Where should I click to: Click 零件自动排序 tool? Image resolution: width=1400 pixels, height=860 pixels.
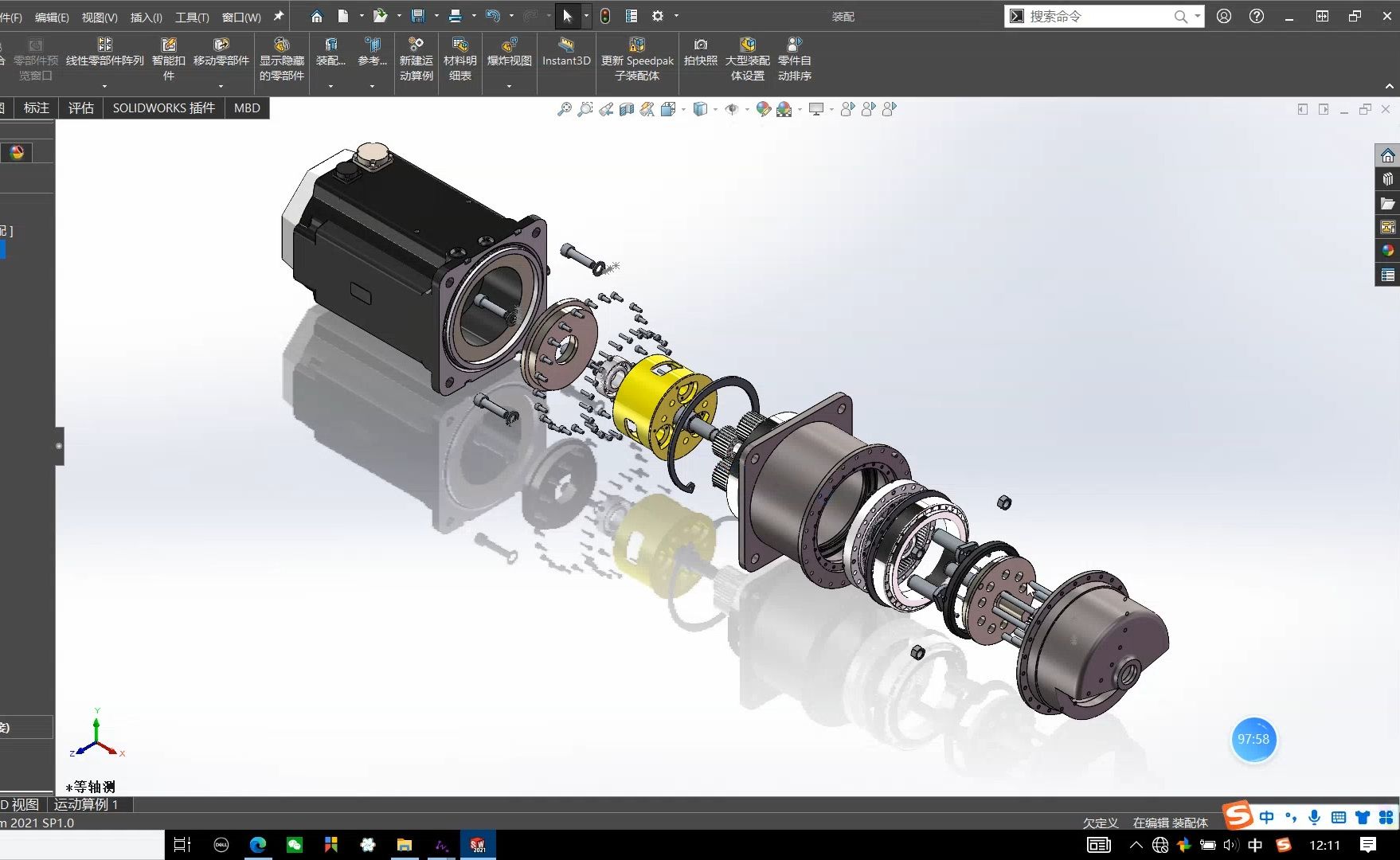pos(795,59)
